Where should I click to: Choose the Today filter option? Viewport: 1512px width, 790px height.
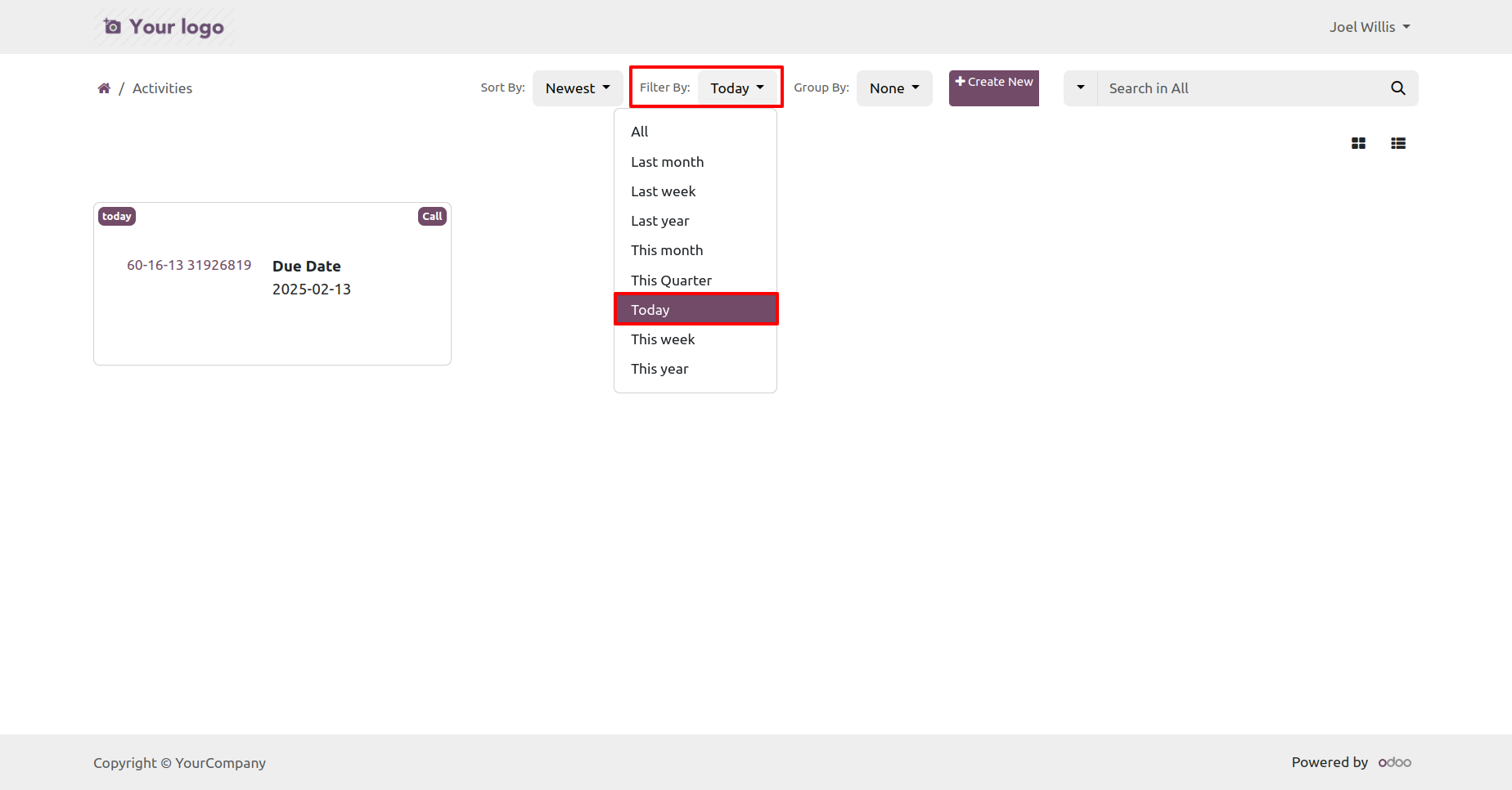pyautogui.click(x=695, y=310)
